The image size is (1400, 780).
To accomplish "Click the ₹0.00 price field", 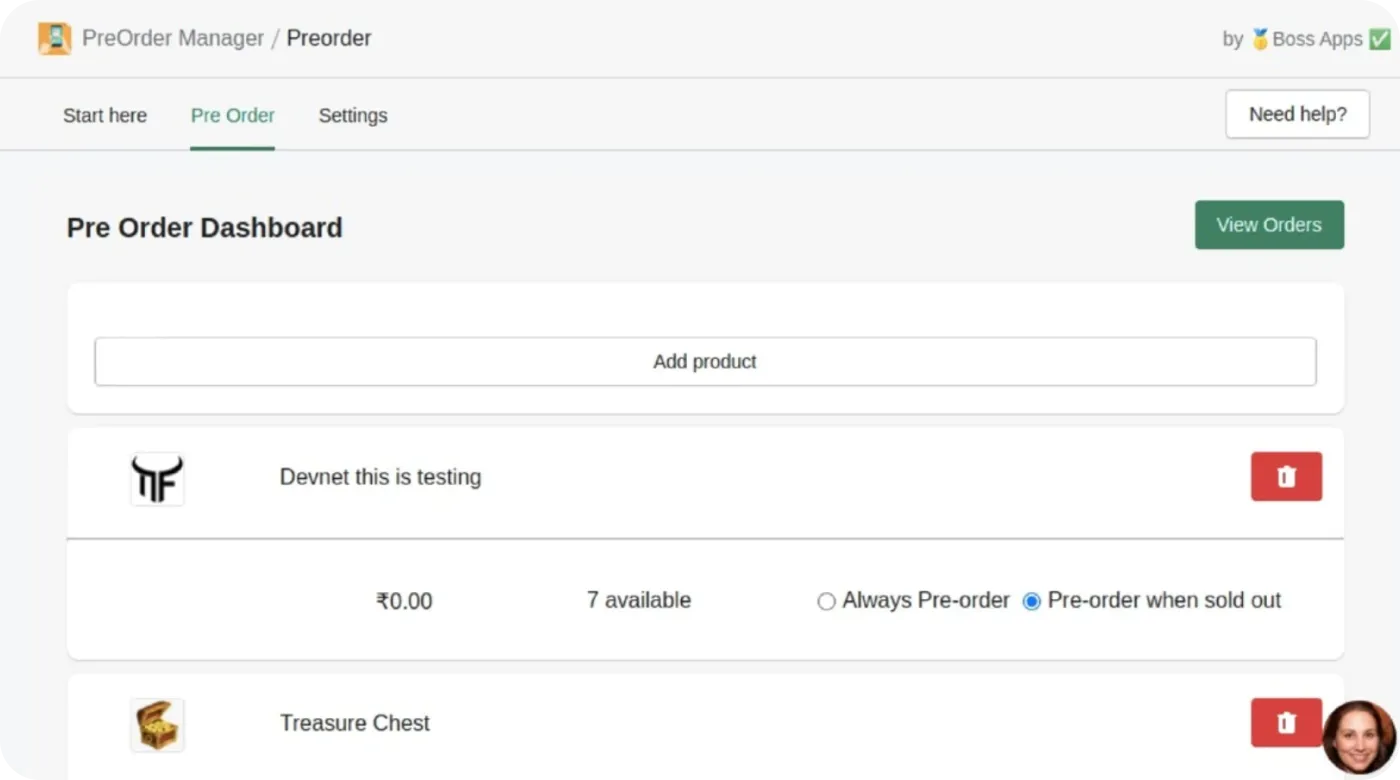I will [403, 601].
